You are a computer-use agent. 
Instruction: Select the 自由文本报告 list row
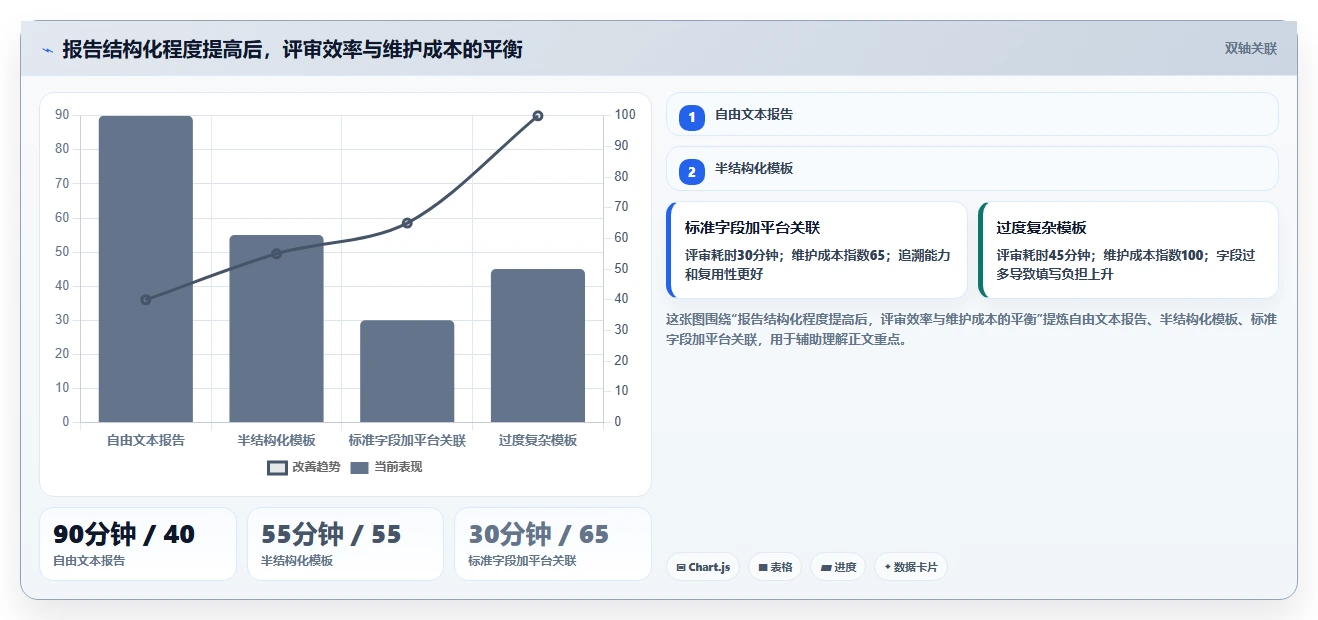(x=972, y=114)
